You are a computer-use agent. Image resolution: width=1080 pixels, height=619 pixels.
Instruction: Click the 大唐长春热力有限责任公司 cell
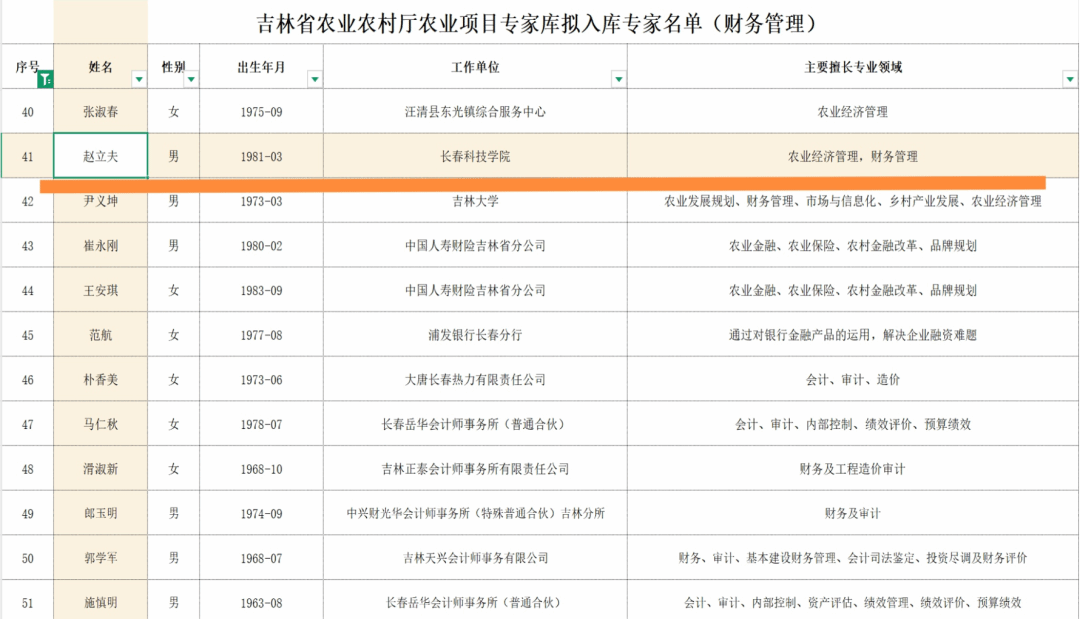(x=475, y=380)
